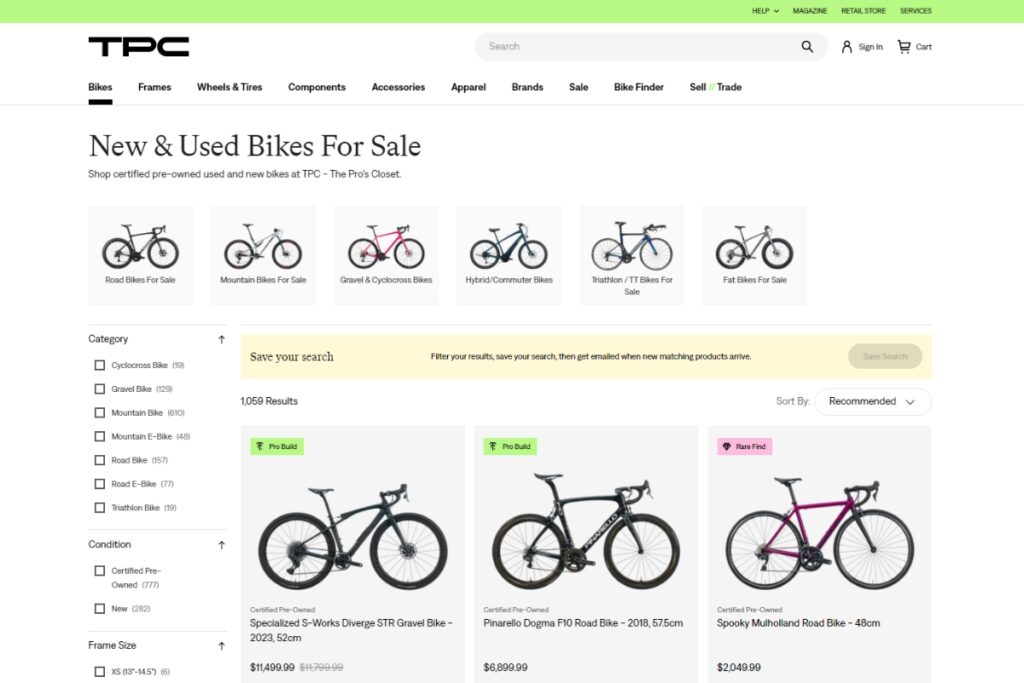Click the TPC logo

pos(138,46)
